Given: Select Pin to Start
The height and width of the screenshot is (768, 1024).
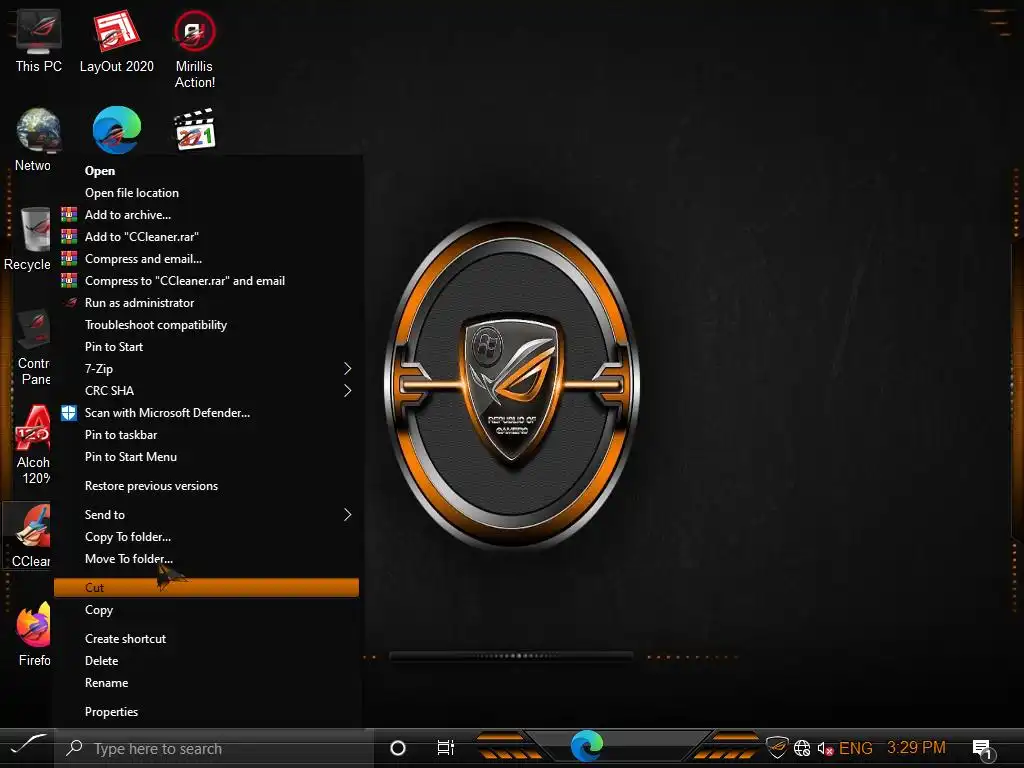Looking at the screenshot, I should pyautogui.click(x=206, y=347).
